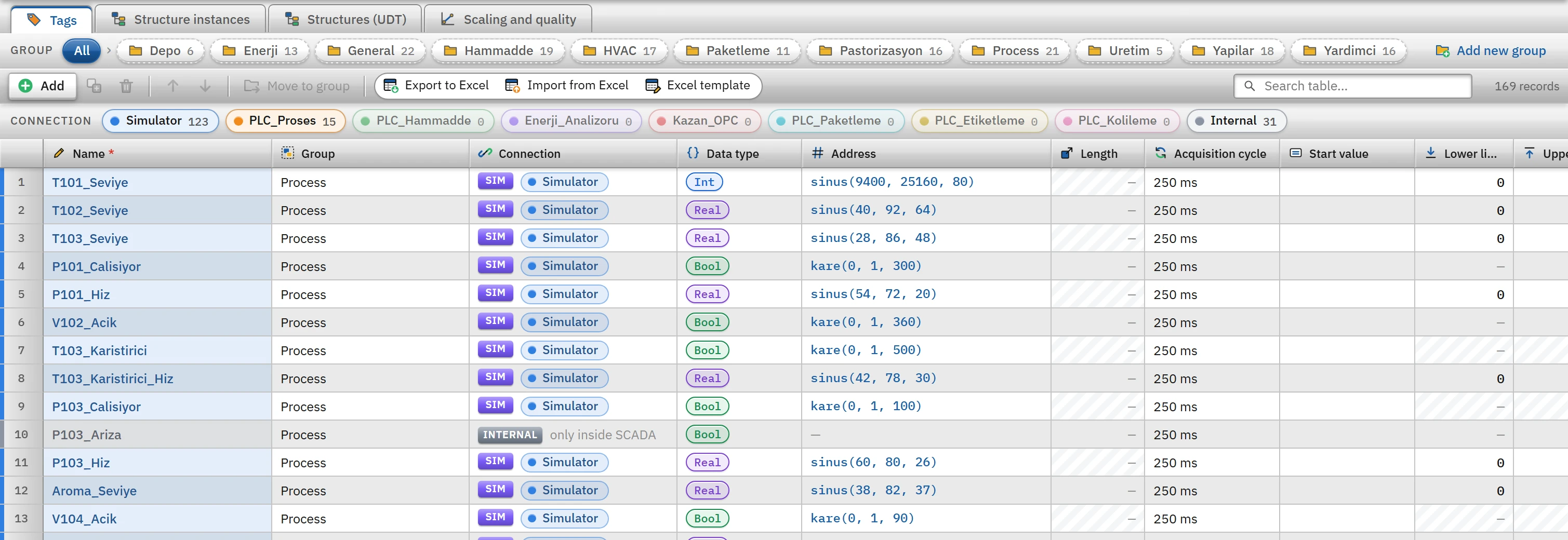Click the Lower limit download-arrow icon
Viewport: 1568px width, 540px height.
click(1430, 153)
